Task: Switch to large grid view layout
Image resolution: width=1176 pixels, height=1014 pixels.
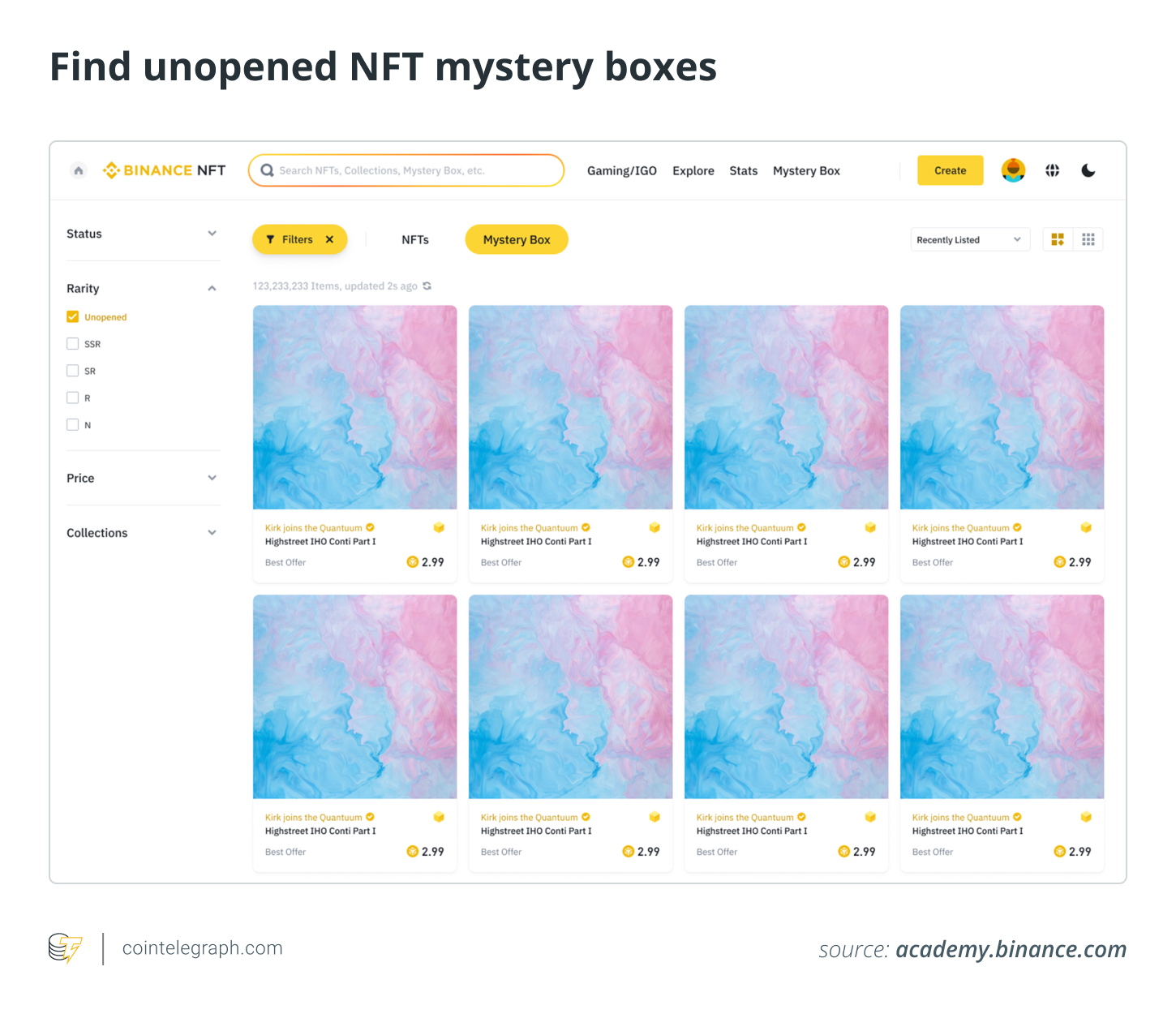Action: click(x=1058, y=239)
